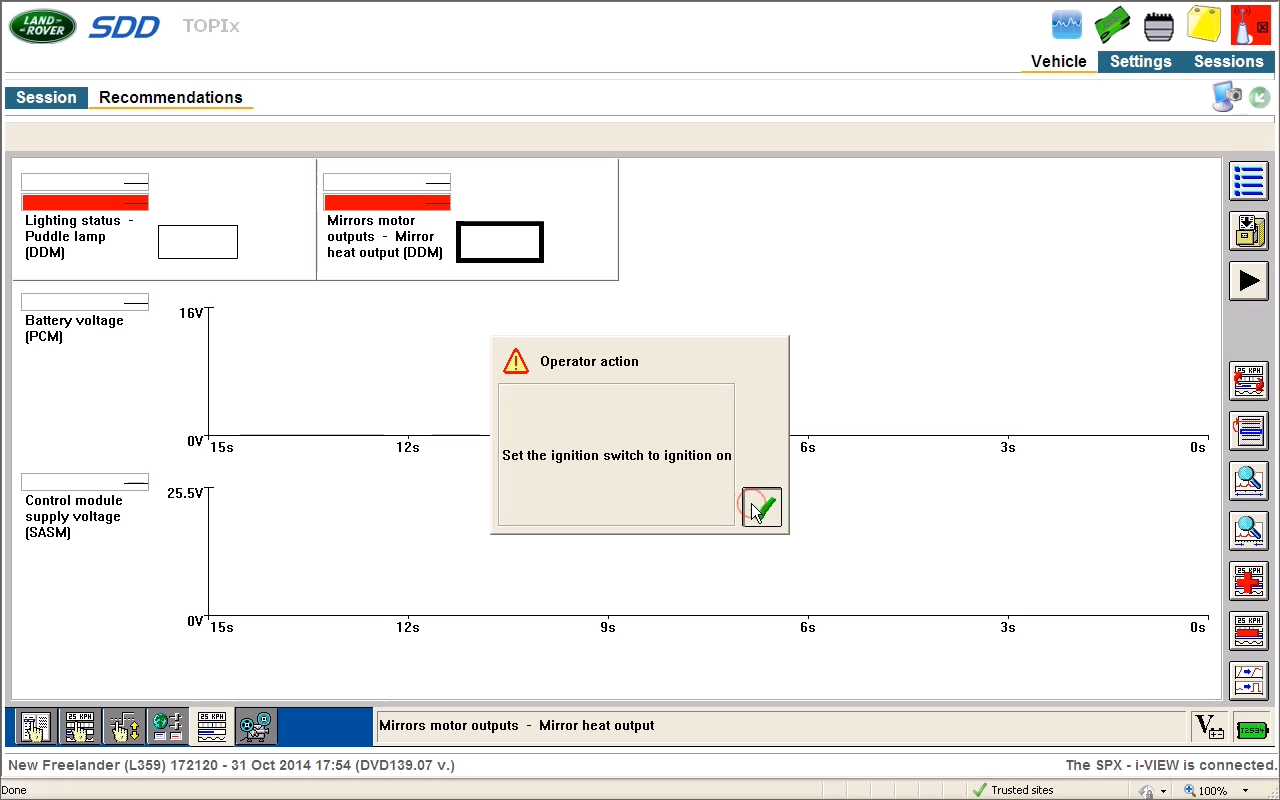Click the green J2534 battery indicator
Screen dimensions: 1280x800
(1252, 729)
